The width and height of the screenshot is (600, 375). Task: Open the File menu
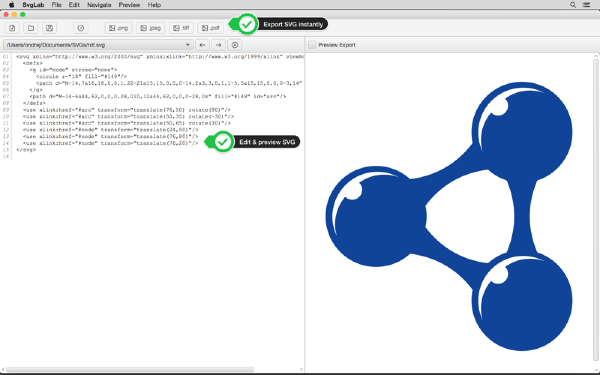56,5
